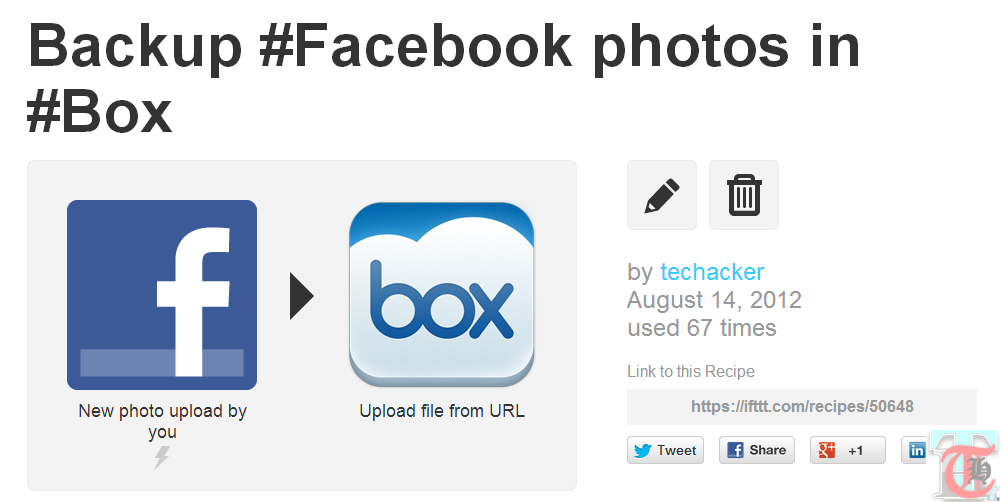Image resolution: width=1001 pixels, height=502 pixels.
Task: Click the "Upload file from URL" caption
Action: [x=442, y=411]
